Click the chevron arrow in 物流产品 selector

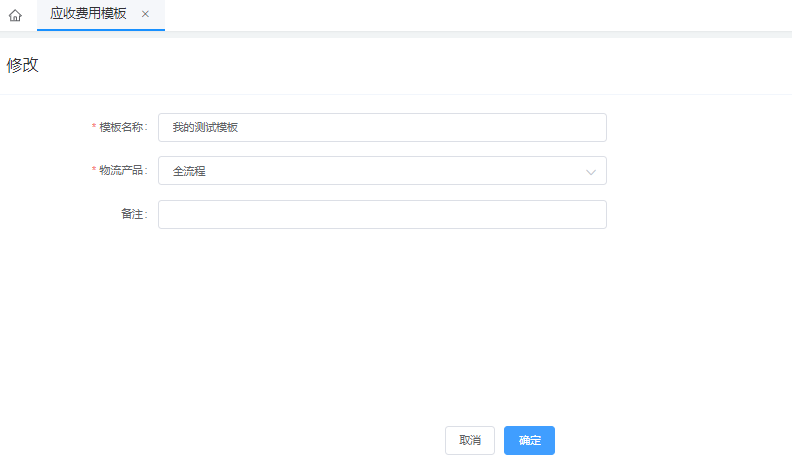coord(591,172)
